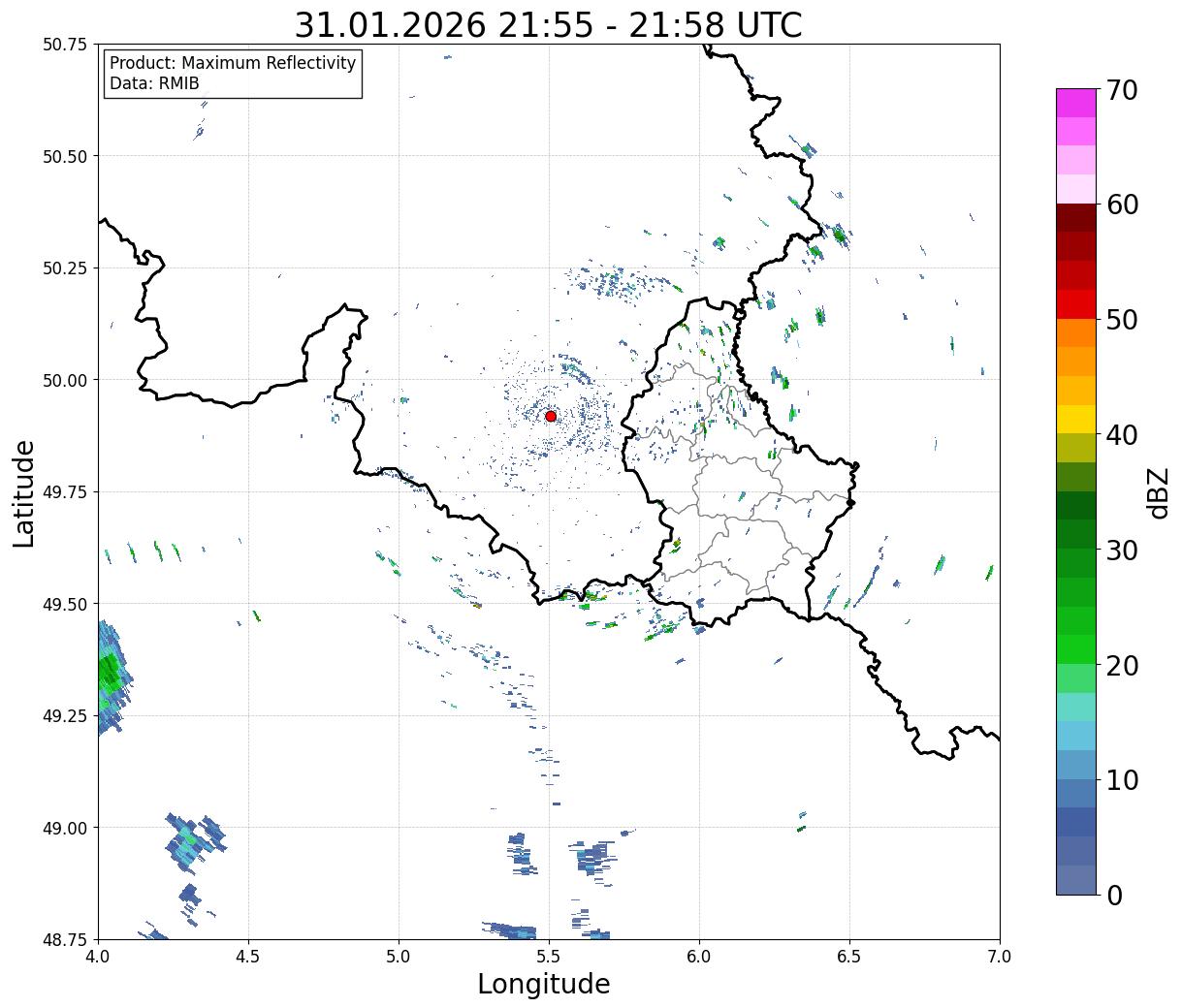Click the latitude tick label 50.75
Screen dimensions: 1182x1008
coord(65,45)
